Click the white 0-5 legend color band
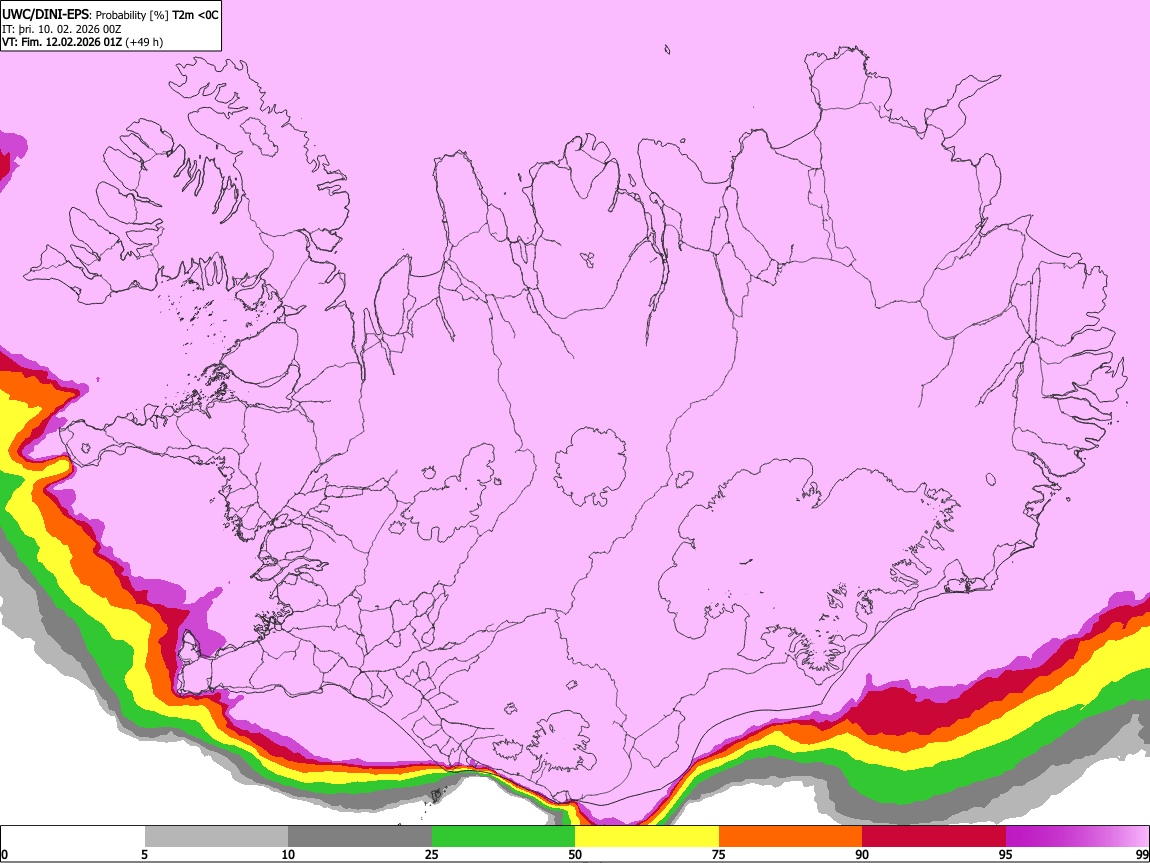Image resolution: width=1150 pixels, height=863 pixels. (x=73, y=837)
